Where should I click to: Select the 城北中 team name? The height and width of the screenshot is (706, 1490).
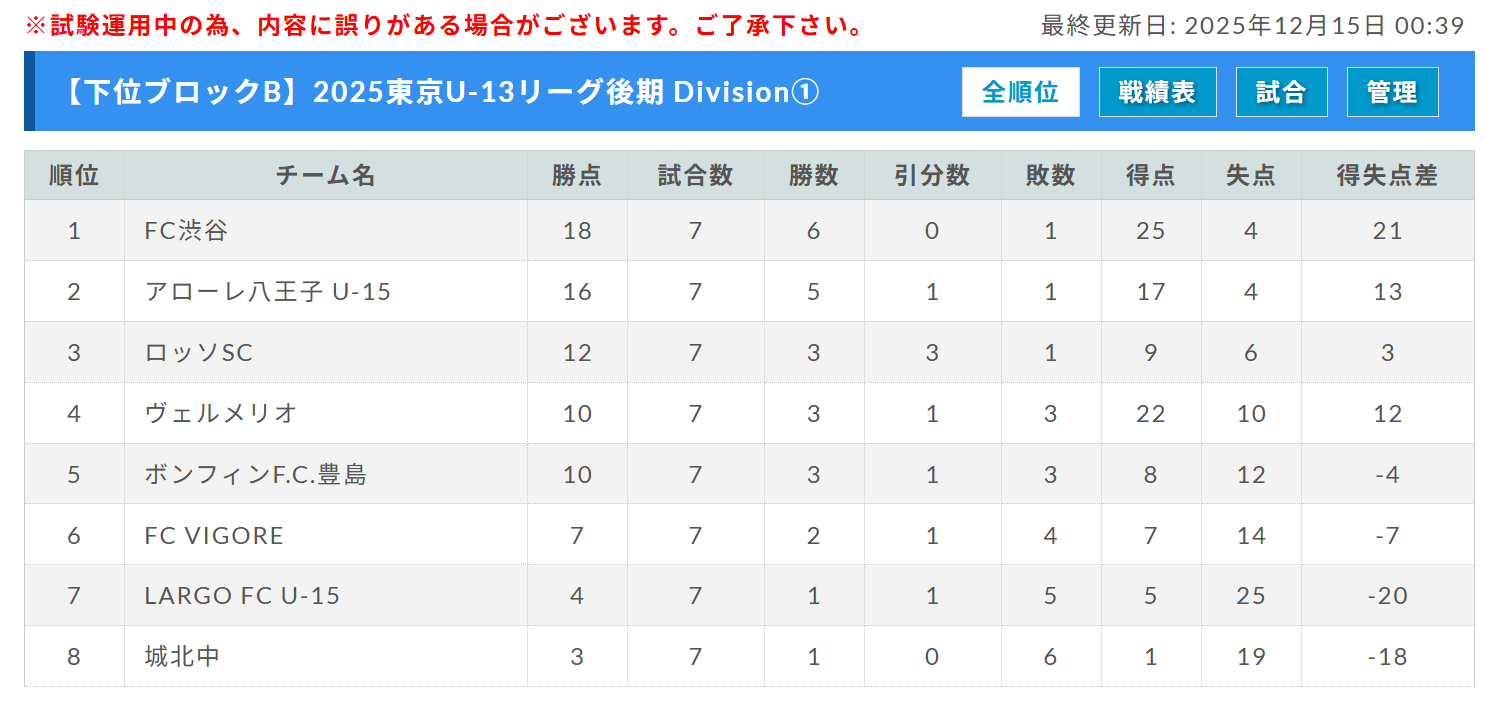tap(182, 657)
